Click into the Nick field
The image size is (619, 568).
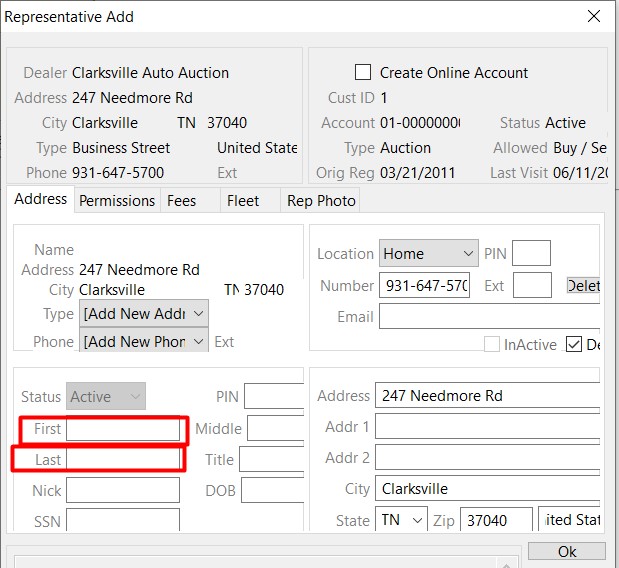[x=123, y=491]
